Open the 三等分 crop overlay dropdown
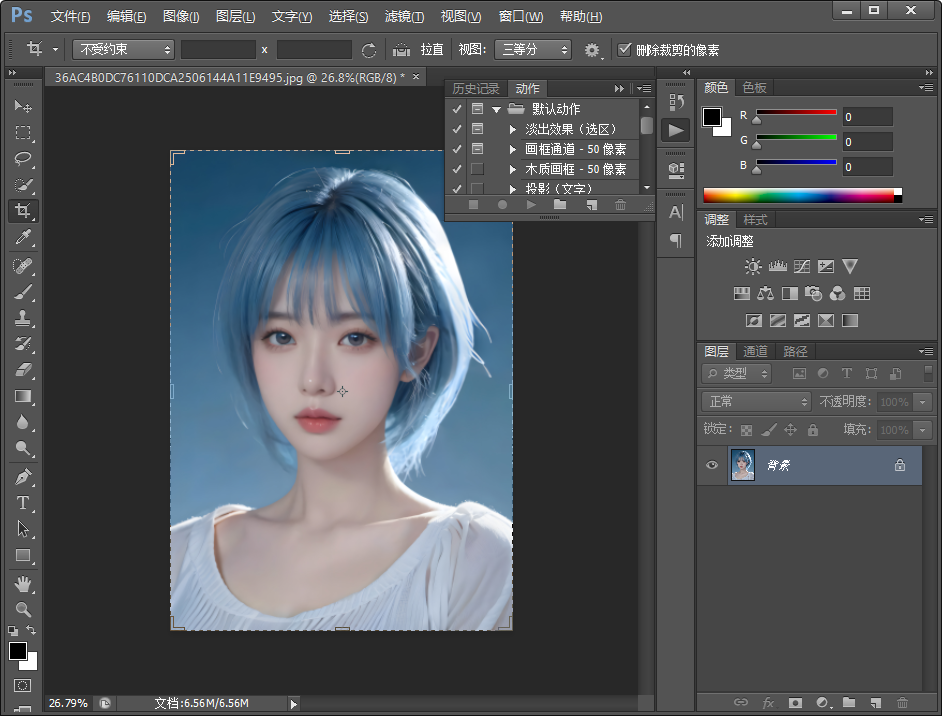This screenshot has height=716, width=942. [533, 49]
